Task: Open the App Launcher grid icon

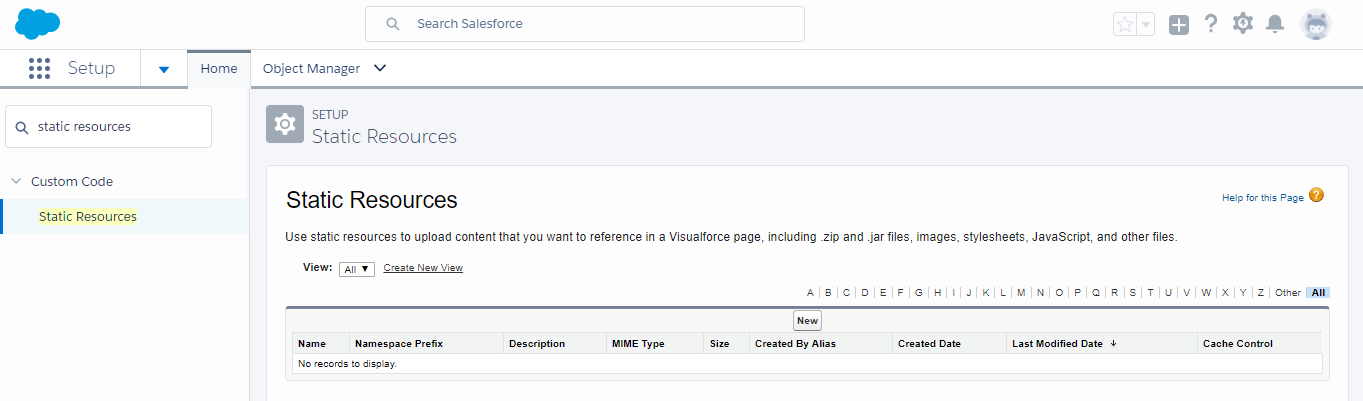Action: click(x=39, y=69)
